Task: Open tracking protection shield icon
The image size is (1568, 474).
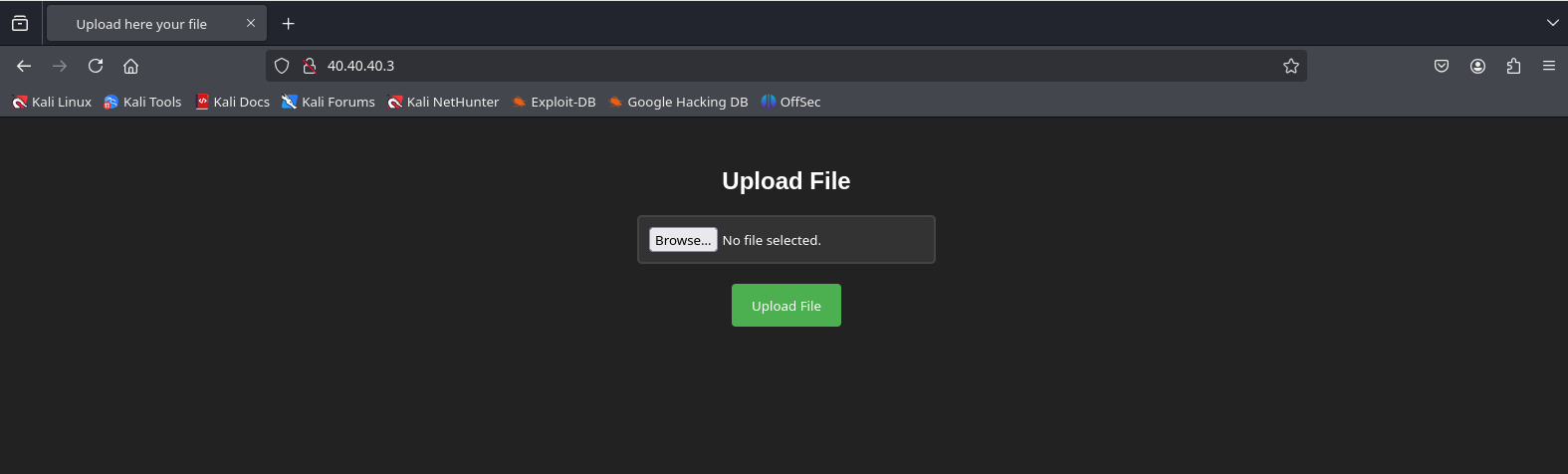Action: click(282, 66)
